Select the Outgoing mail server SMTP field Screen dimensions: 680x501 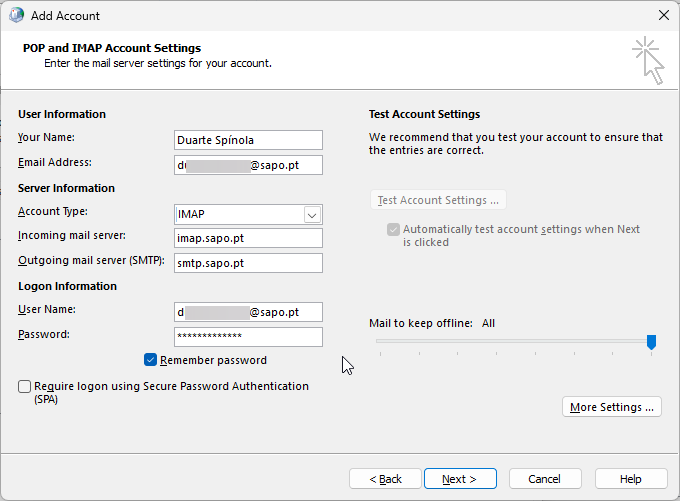tap(248, 262)
